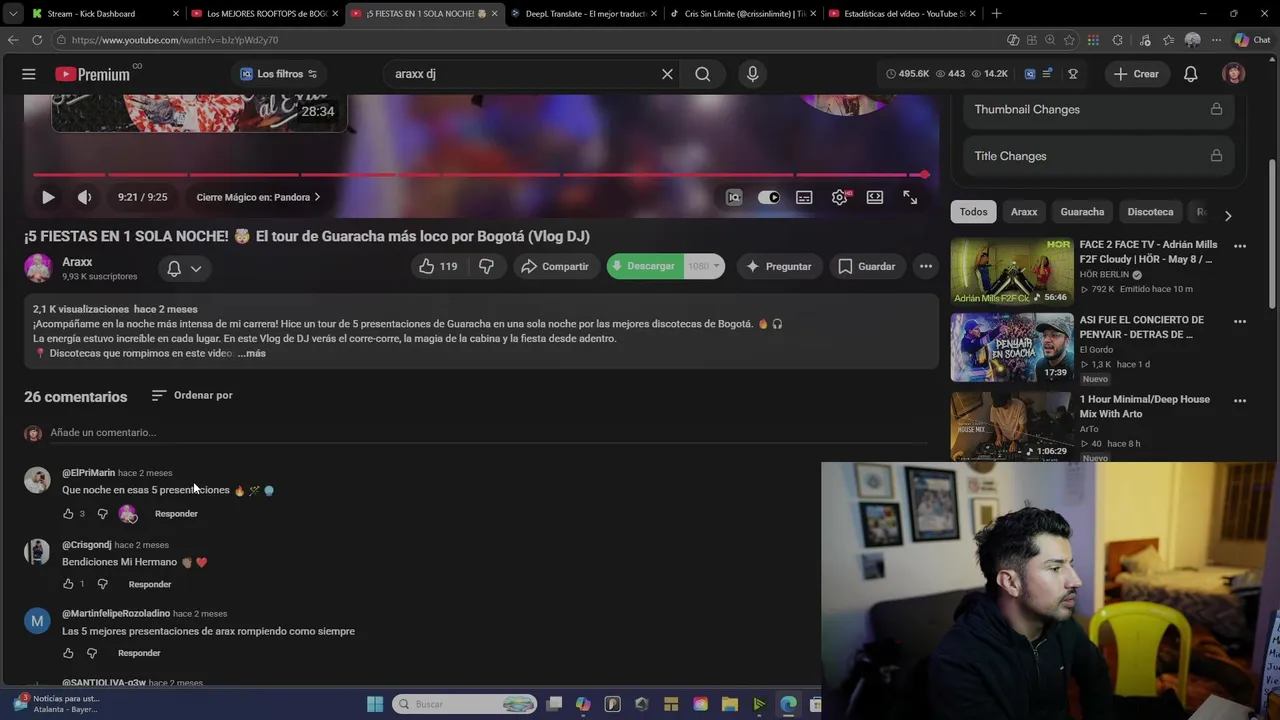Go fullscreen with the player expand icon
The image size is (1280, 720).
click(910, 197)
